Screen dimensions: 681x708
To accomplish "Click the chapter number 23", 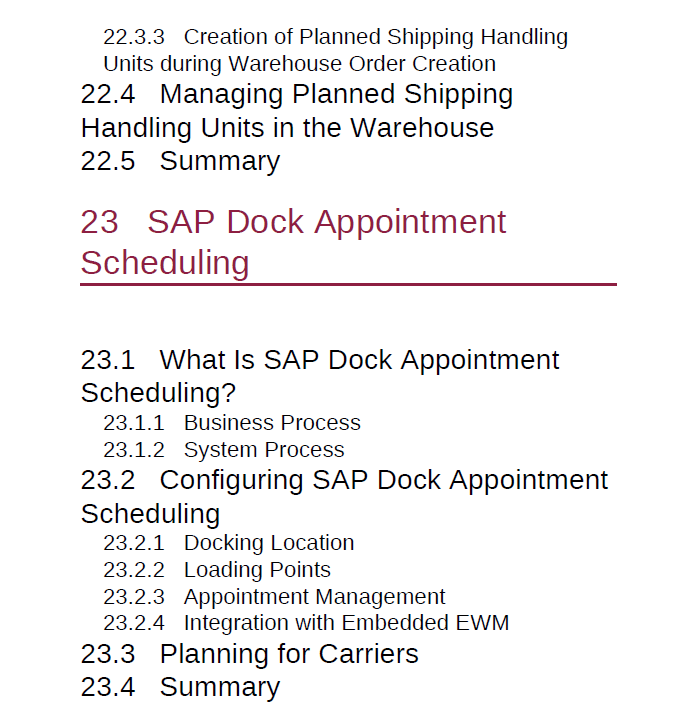I will tap(99, 222).
